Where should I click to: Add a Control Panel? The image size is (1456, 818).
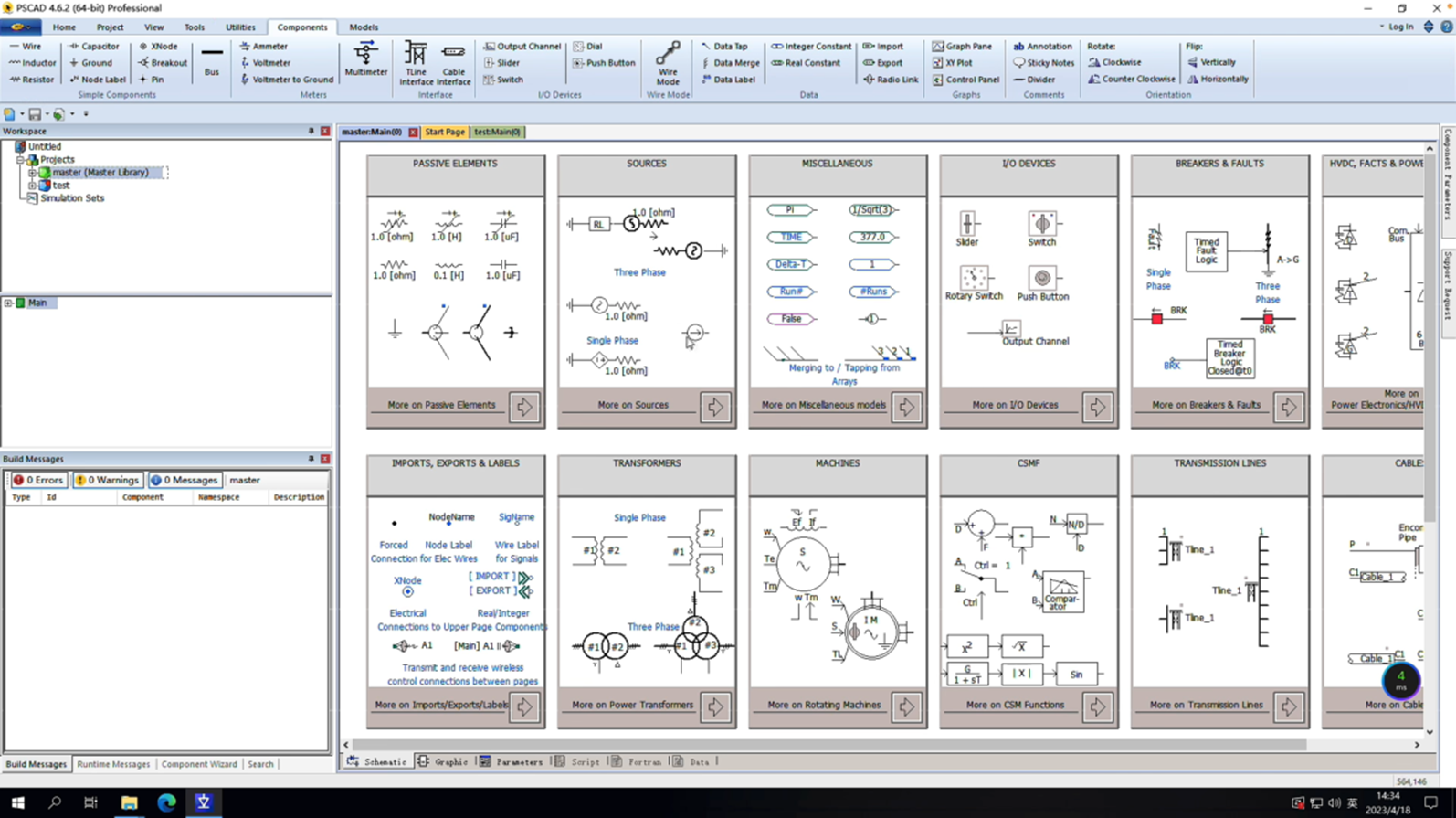point(965,80)
